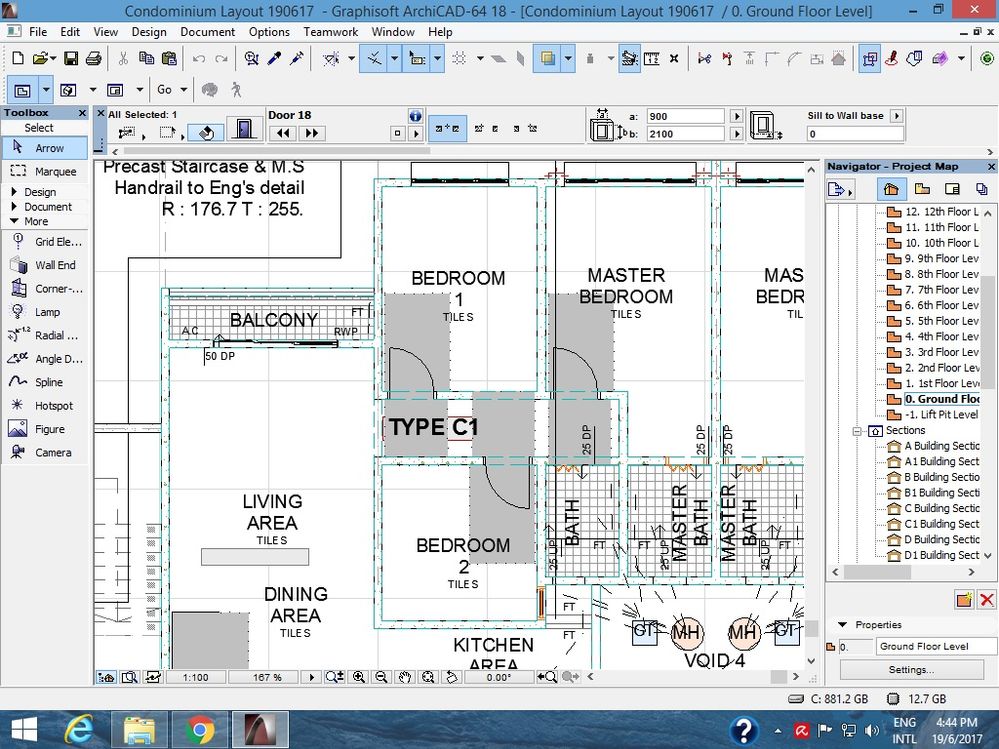The image size is (999, 749).
Task: Open Google Chrome from the taskbar
Action: [199, 729]
